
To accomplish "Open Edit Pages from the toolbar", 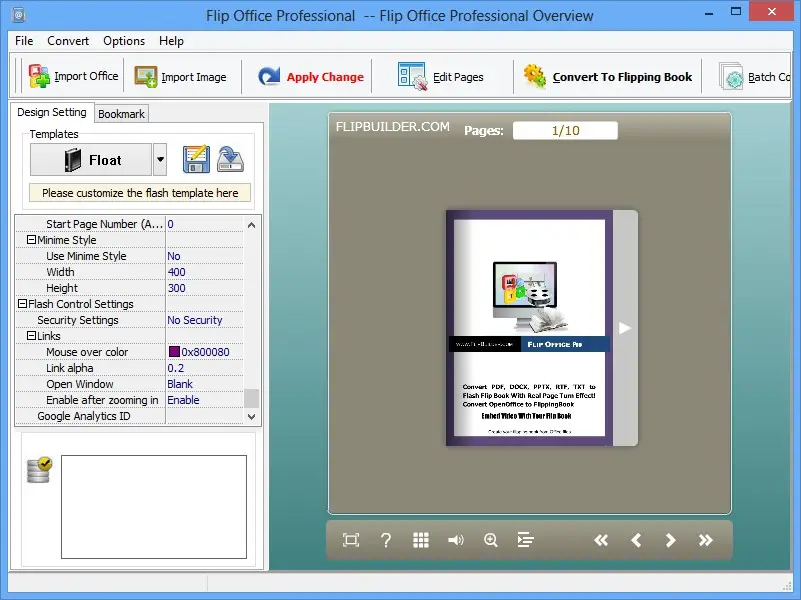I will click(x=440, y=77).
